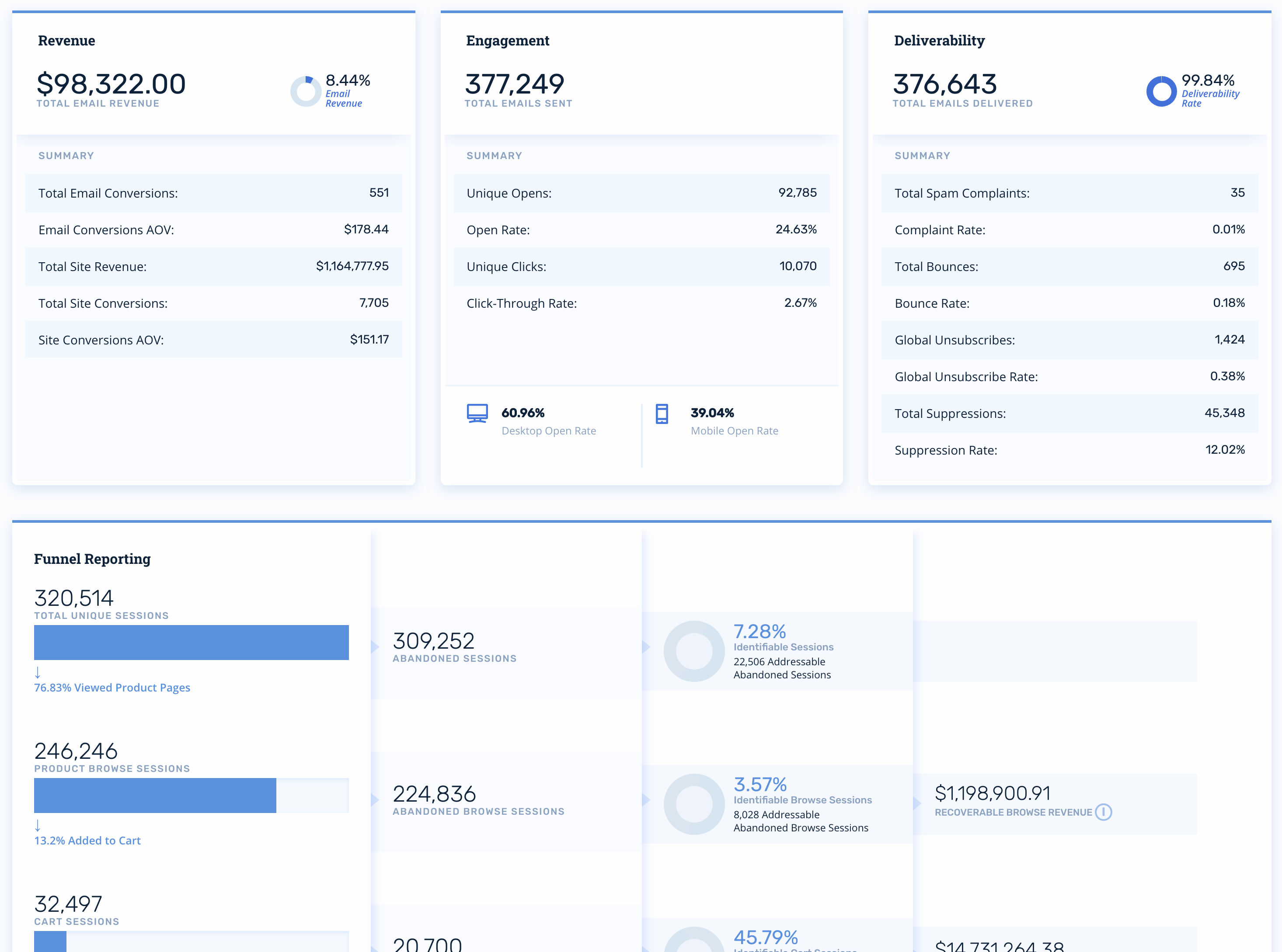Viewport: 1282px width, 952px height.
Task: Click the desktop monitor icon
Action: click(477, 413)
